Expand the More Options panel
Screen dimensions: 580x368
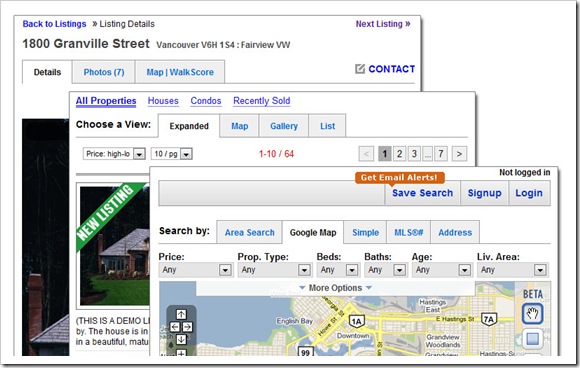pos(335,288)
